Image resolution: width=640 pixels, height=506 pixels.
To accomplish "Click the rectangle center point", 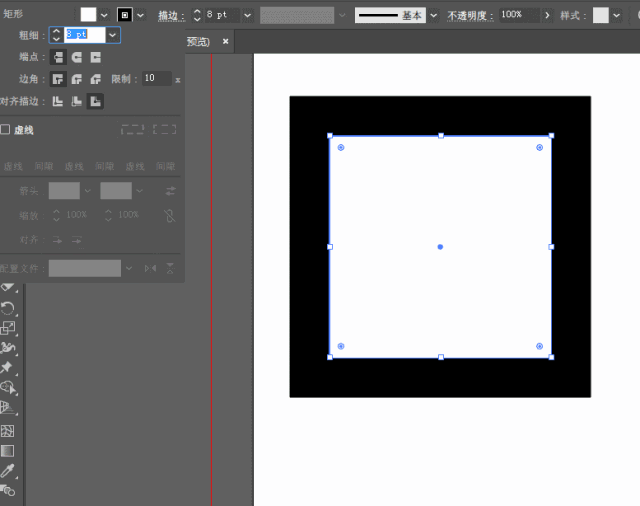I will click(440, 247).
